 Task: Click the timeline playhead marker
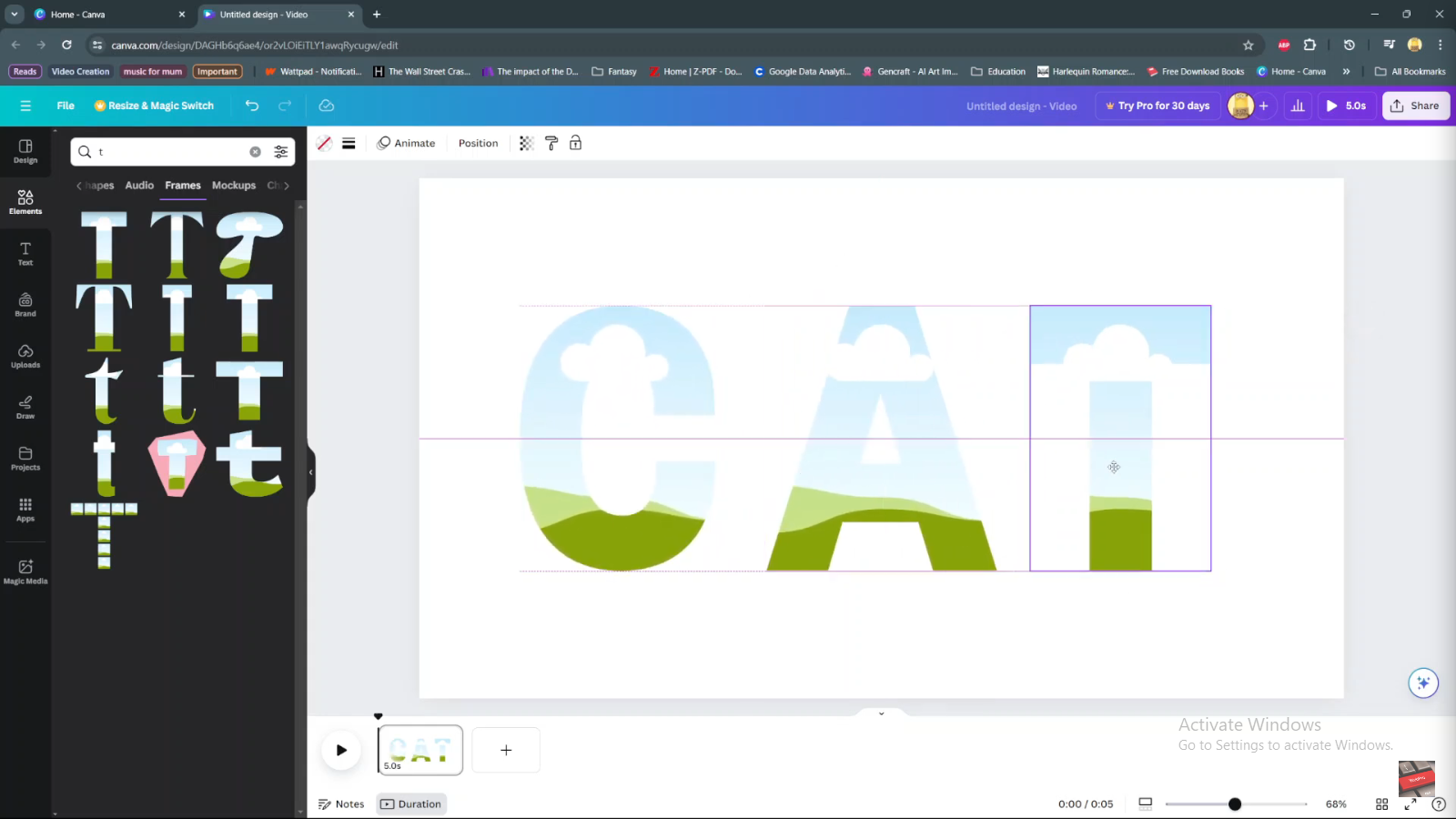[x=379, y=716]
